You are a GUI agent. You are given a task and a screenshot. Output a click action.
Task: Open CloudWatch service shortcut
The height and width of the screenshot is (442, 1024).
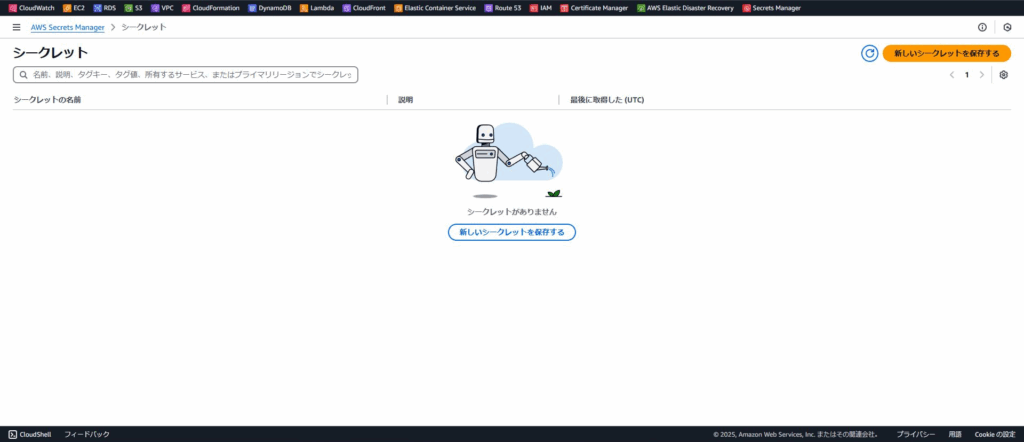coord(30,8)
